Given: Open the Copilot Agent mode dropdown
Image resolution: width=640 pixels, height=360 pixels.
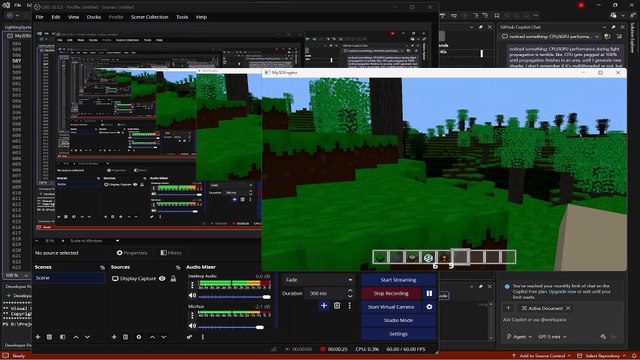Looking at the screenshot, I should (520, 337).
